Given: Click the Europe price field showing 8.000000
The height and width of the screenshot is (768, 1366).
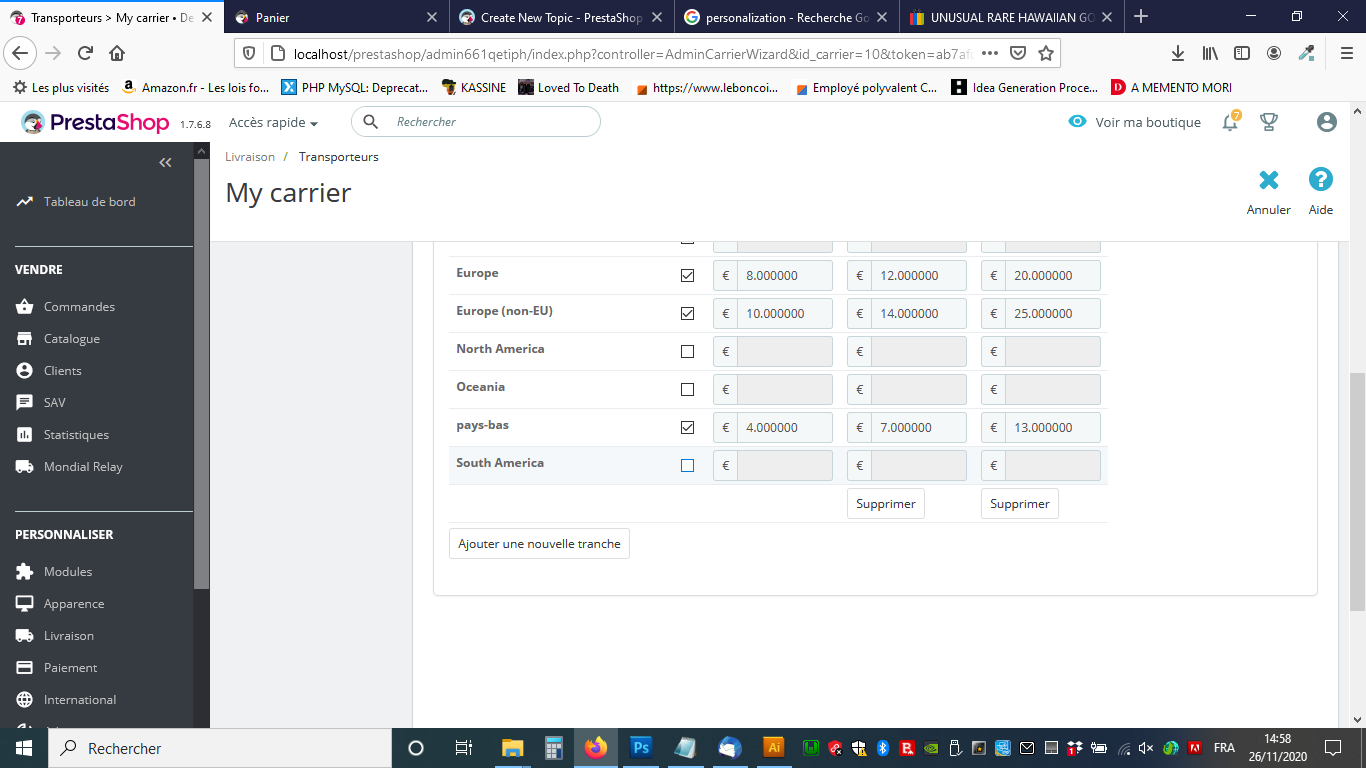Looking at the screenshot, I should [x=785, y=276].
